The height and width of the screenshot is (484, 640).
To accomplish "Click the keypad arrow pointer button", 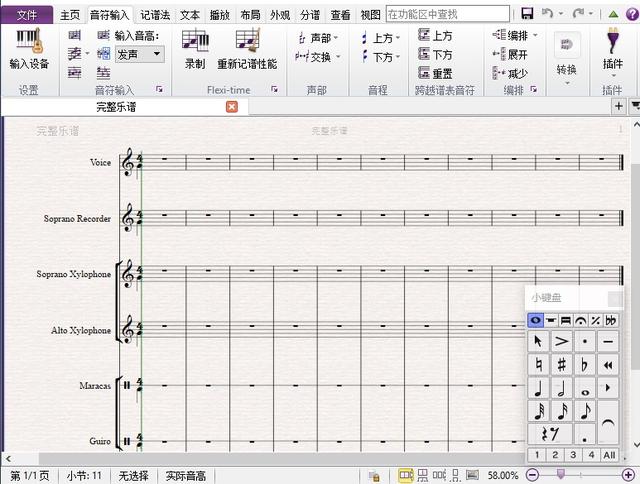I will pos(538,341).
